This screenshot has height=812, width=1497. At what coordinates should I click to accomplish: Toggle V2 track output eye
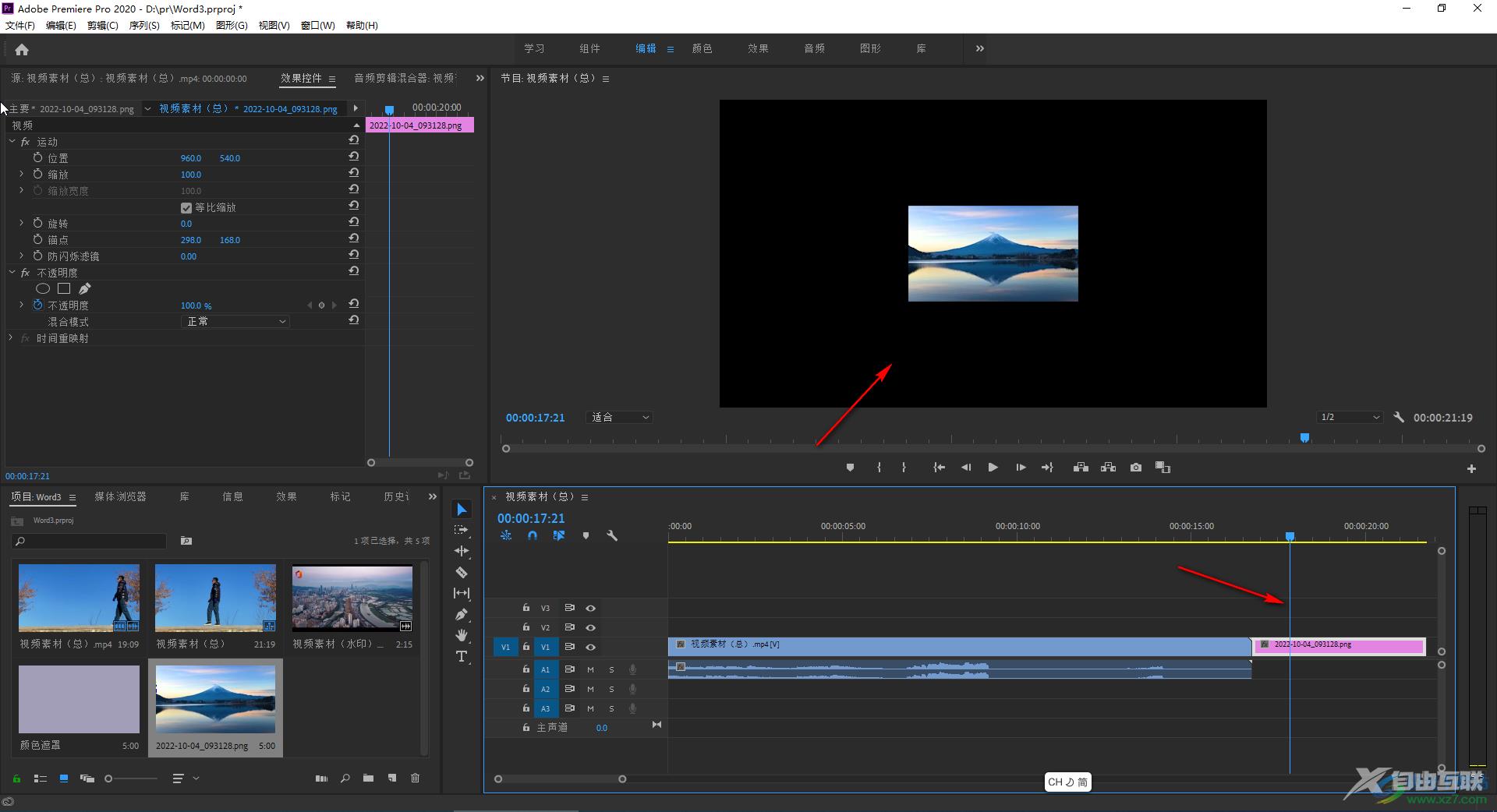point(590,627)
